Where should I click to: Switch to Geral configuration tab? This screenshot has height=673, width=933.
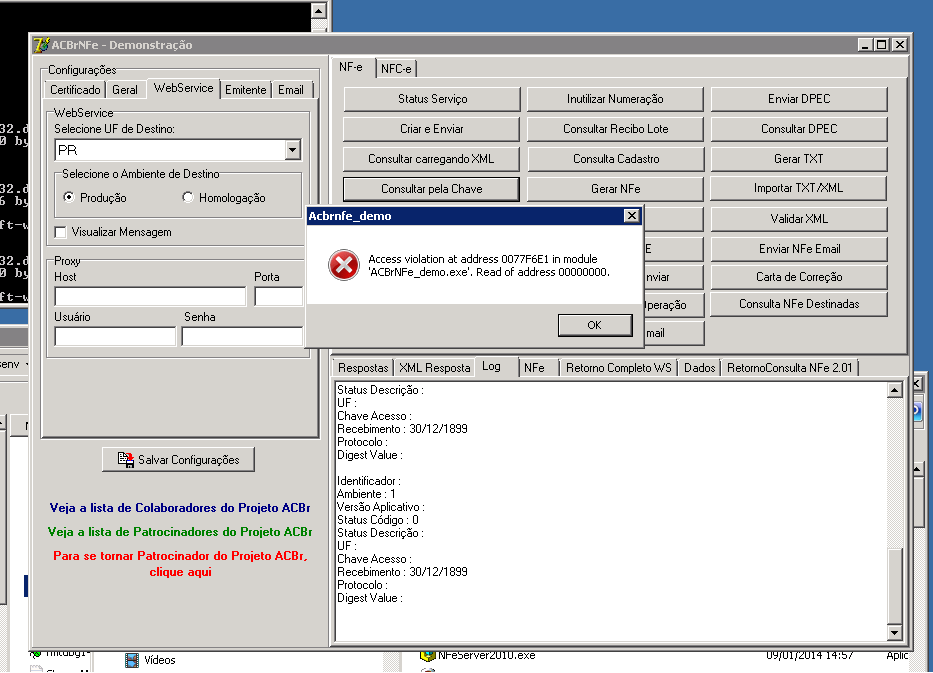[125, 90]
